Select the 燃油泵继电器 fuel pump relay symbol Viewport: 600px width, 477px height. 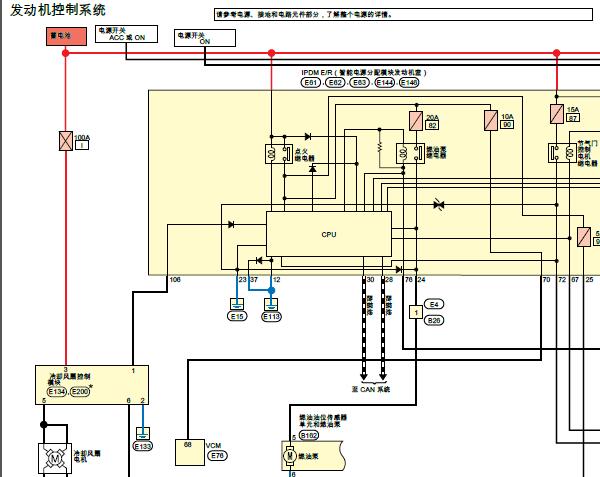click(x=410, y=153)
